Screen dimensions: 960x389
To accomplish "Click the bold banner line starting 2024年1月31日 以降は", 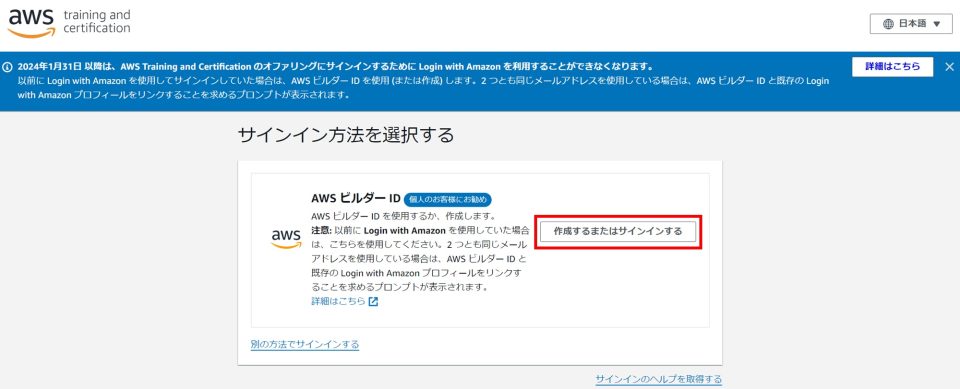I will click(x=336, y=67).
